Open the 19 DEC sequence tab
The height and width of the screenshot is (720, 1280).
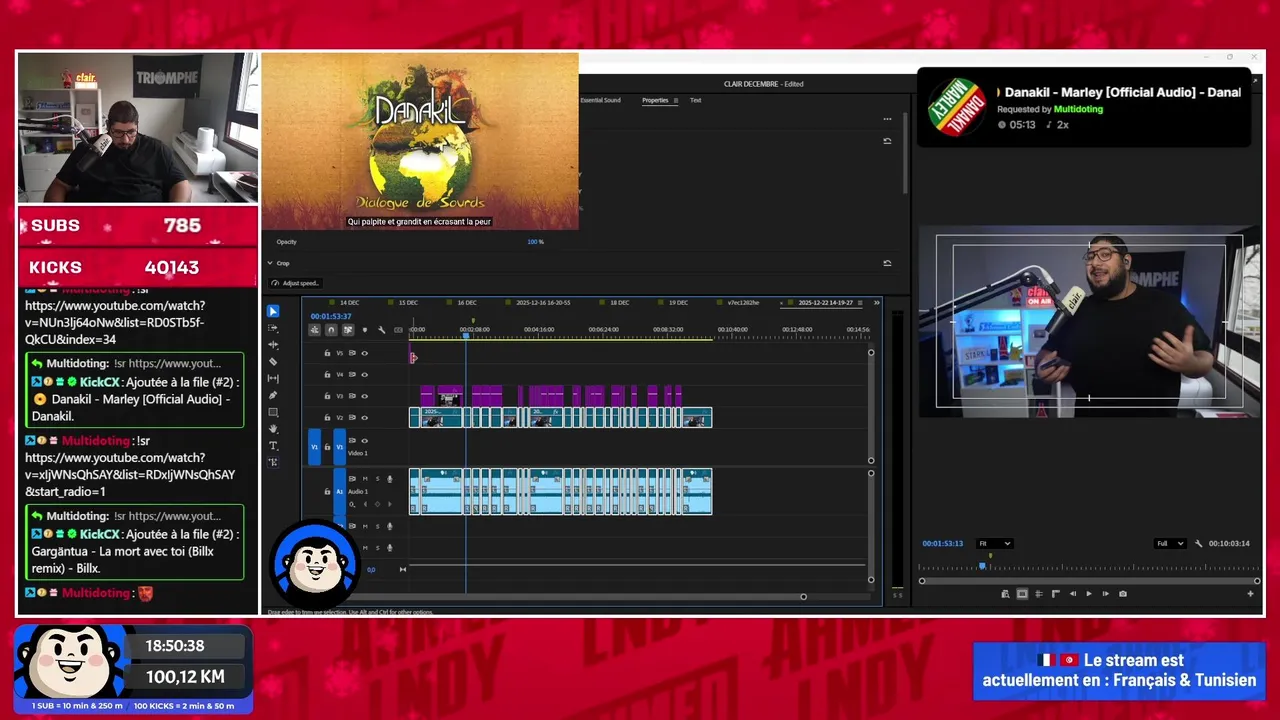(x=678, y=302)
